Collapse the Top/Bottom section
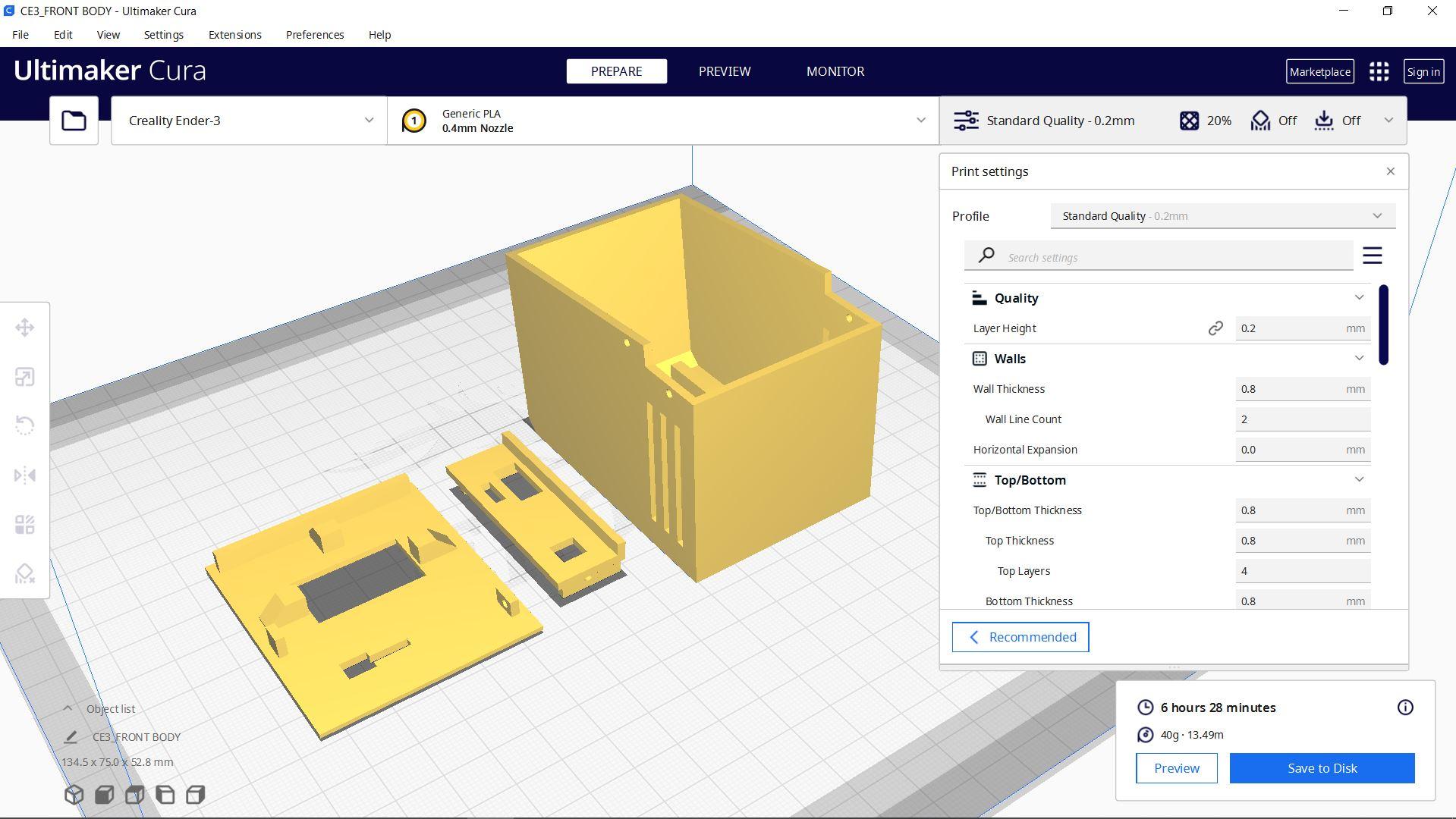This screenshot has height=819, width=1456. tap(1359, 480)
